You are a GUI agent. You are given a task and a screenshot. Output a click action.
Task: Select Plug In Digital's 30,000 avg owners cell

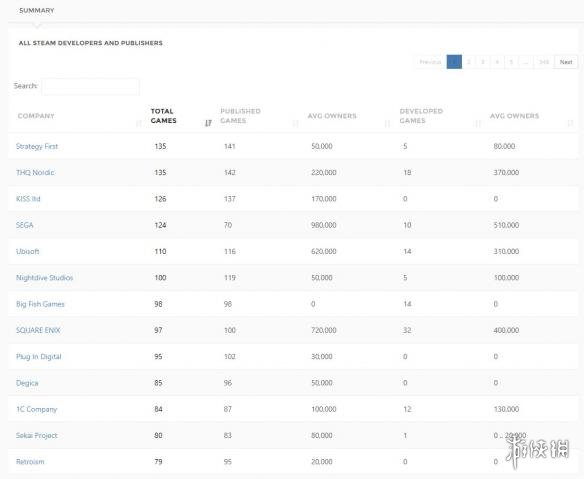322,356
